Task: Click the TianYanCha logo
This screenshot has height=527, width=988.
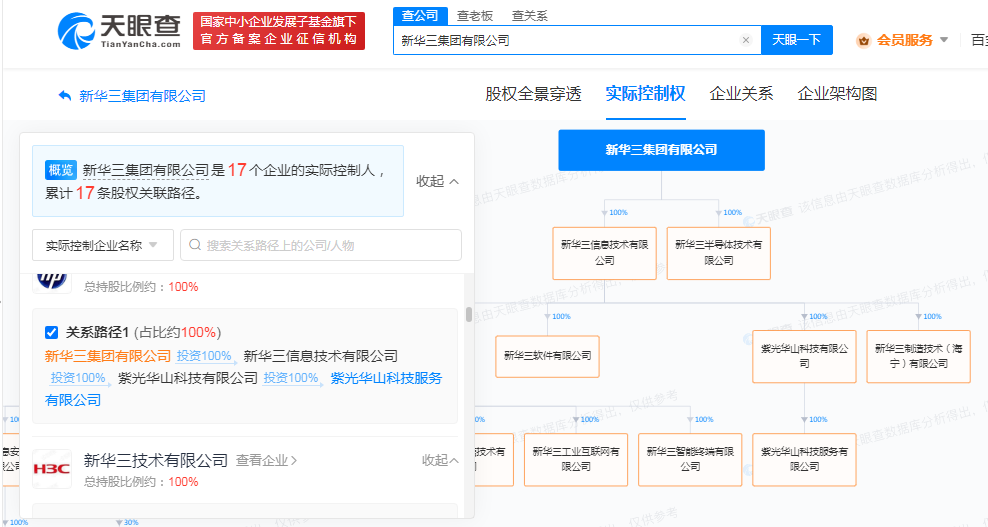Action: [x=119, y=31]
